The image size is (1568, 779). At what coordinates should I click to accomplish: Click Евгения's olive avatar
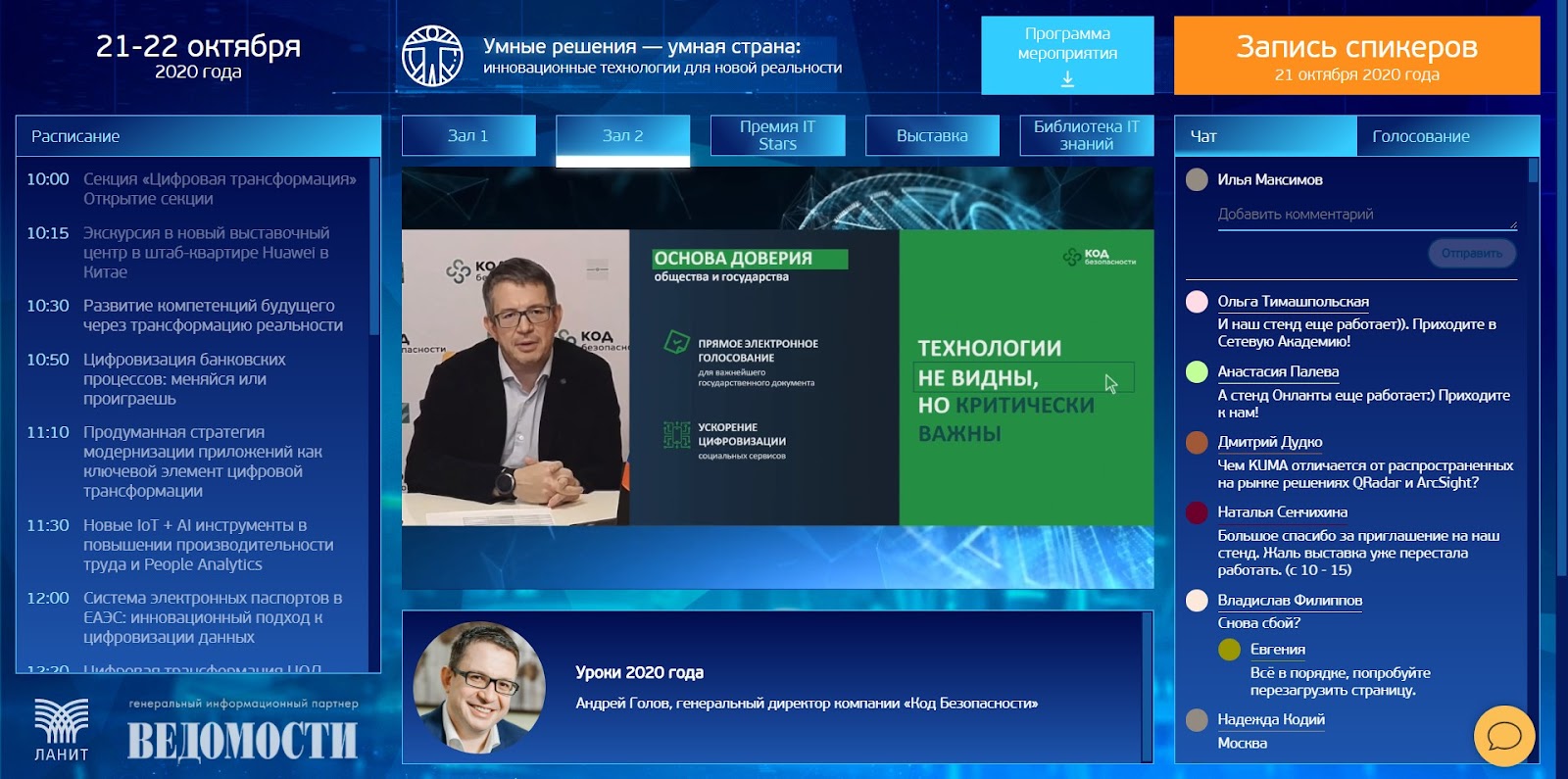[x=1229, y=649]
